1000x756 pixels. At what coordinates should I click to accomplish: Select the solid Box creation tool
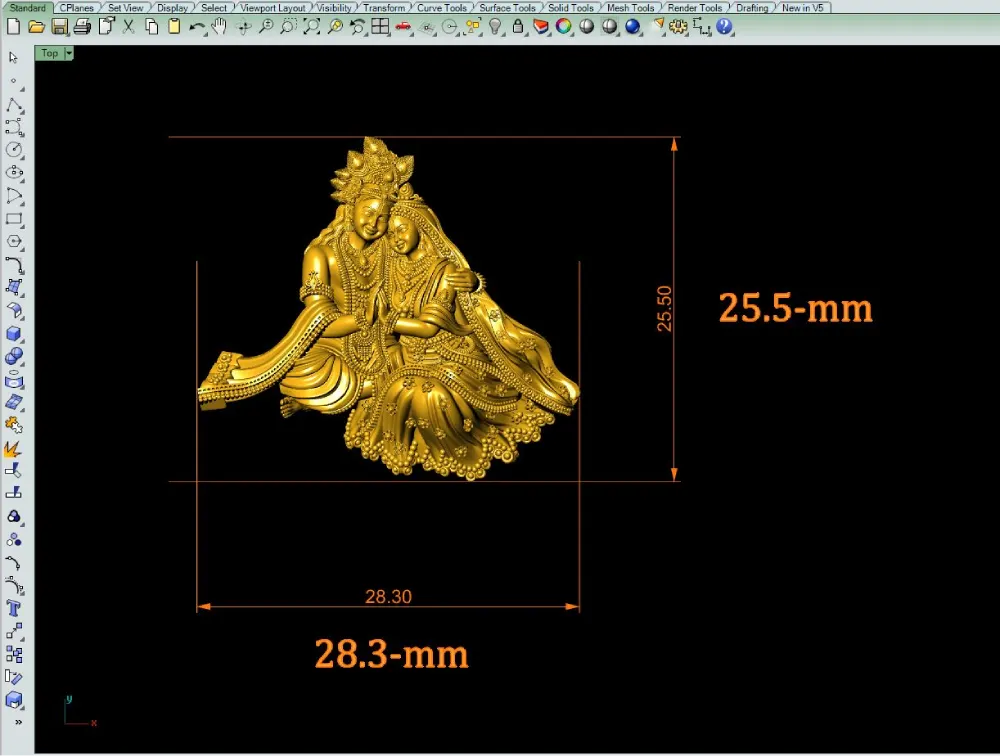click(14, 334)
